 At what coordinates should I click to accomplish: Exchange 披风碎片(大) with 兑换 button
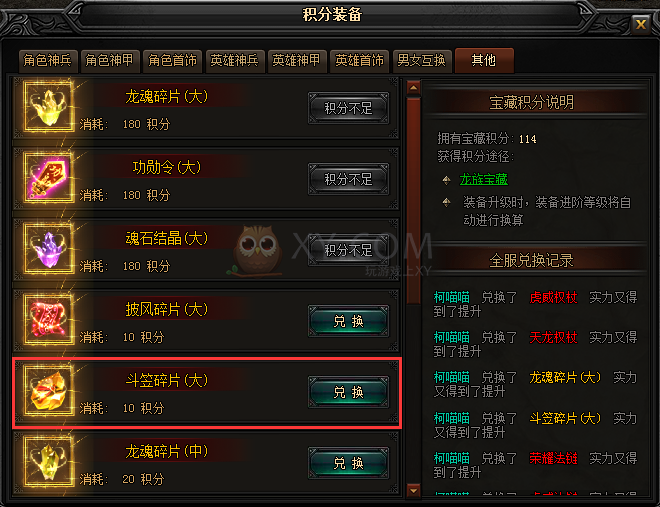349,321
